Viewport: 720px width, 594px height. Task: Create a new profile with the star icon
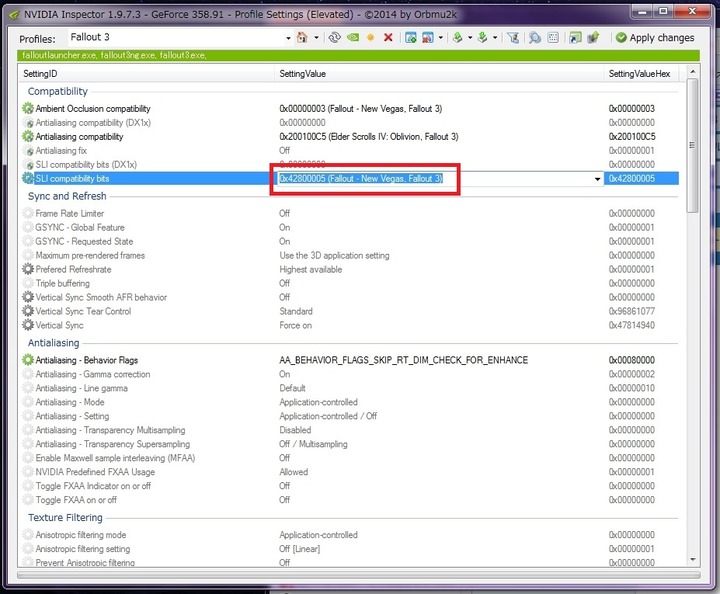click(371, 38)
